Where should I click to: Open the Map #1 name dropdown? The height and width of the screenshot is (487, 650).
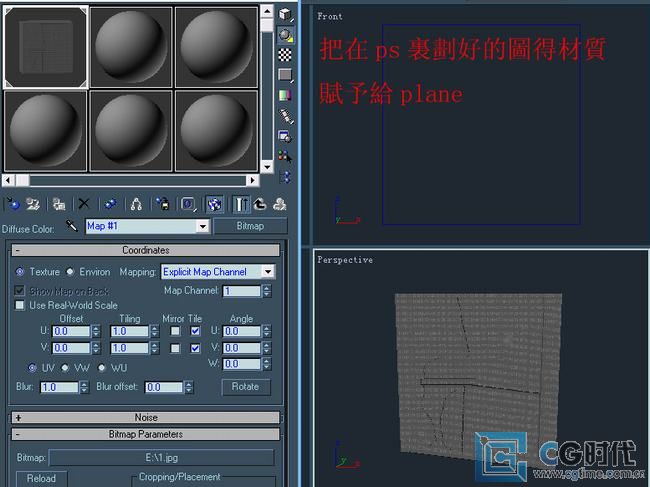(x=203, y=227)
